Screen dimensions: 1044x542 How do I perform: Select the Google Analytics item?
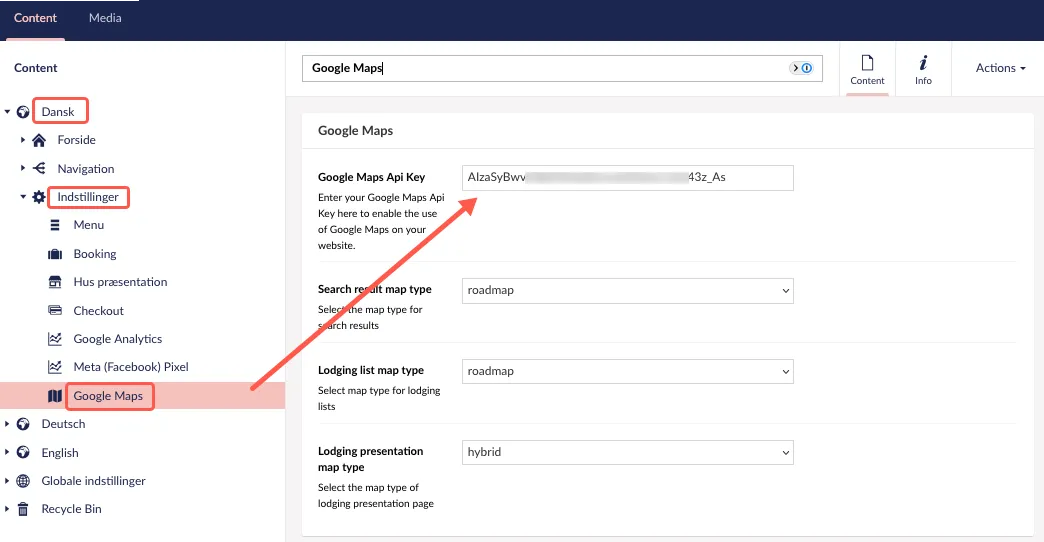pos(118,339)
